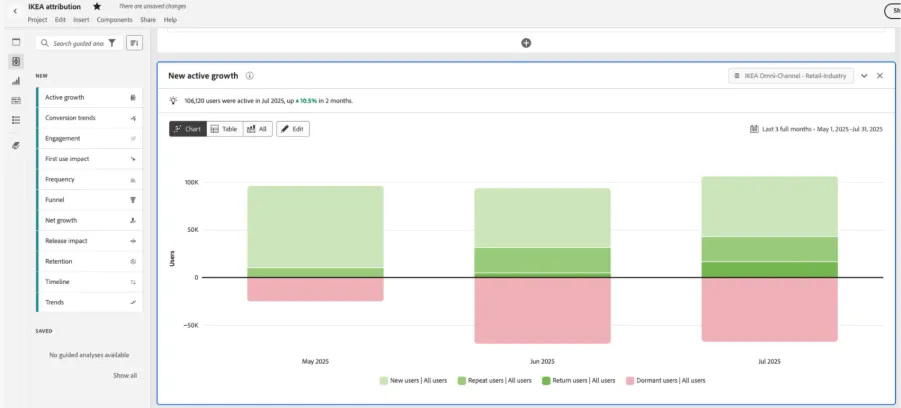Click the 10.5% growth figure

tap(308, 101)
